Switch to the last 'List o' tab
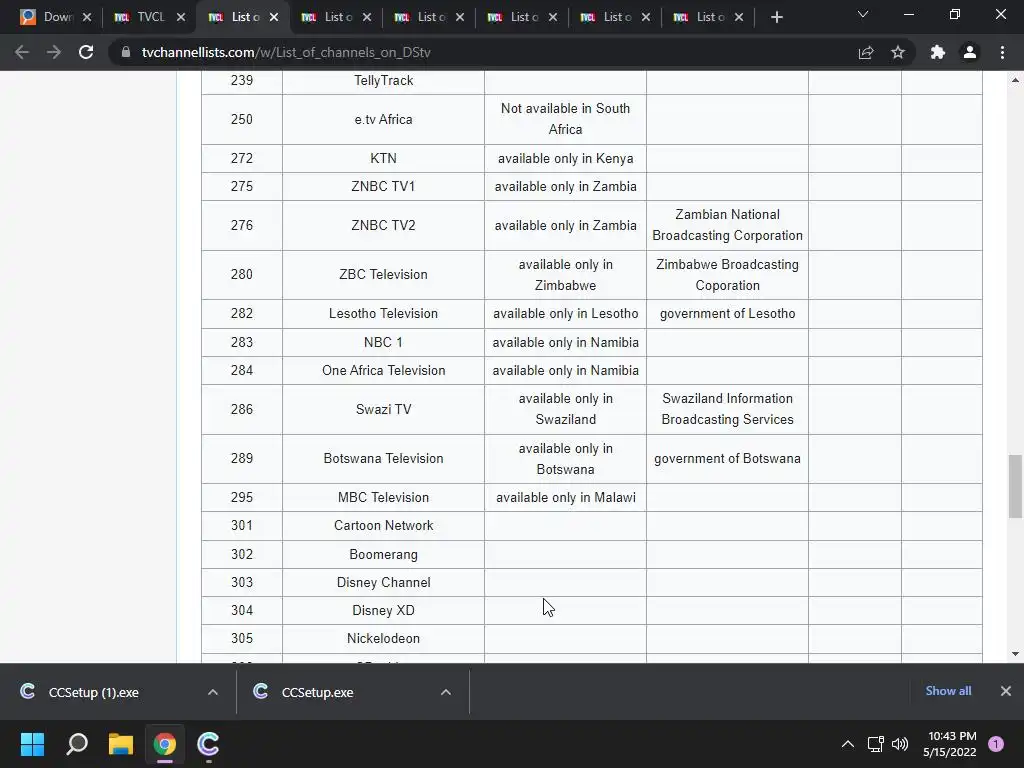Screen dimensions: 1024x768 click(708, 17)
